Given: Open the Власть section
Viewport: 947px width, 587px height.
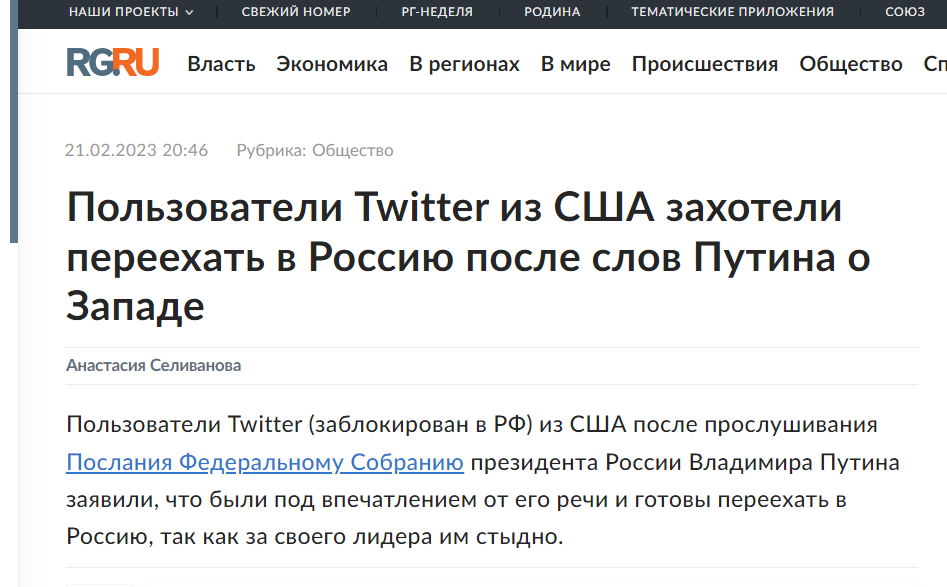Looking at the screenshot, I should point(221,64).
